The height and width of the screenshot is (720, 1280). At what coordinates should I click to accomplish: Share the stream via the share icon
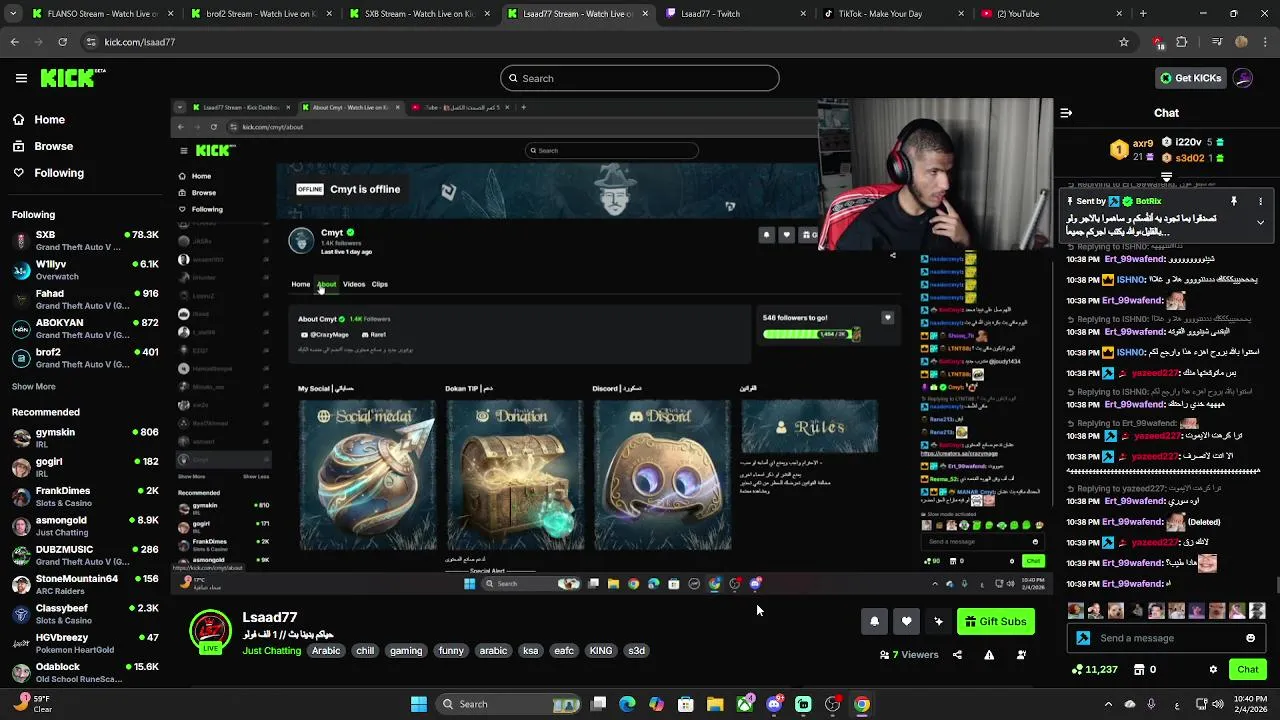pyautogui.click(x=957, y=655)
